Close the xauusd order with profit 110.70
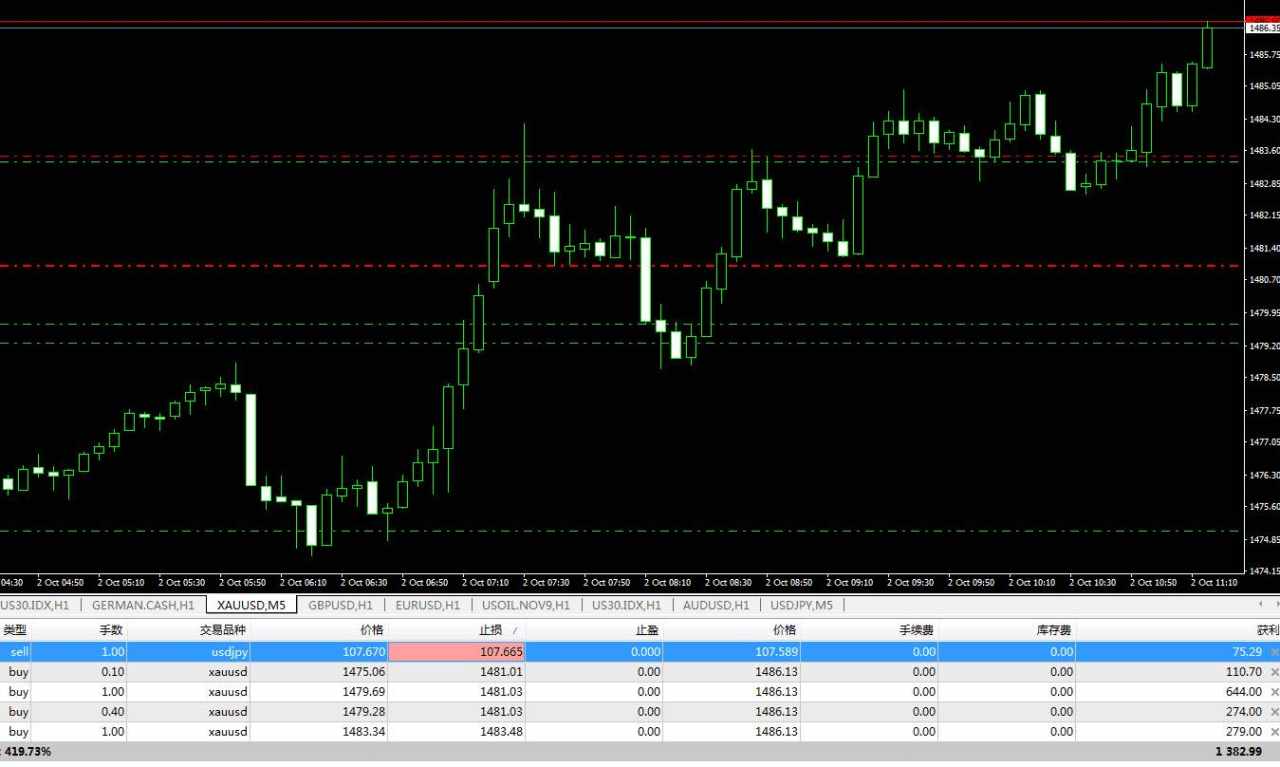The height and width of the screenshot is (767, 1280). [1274, 672]
